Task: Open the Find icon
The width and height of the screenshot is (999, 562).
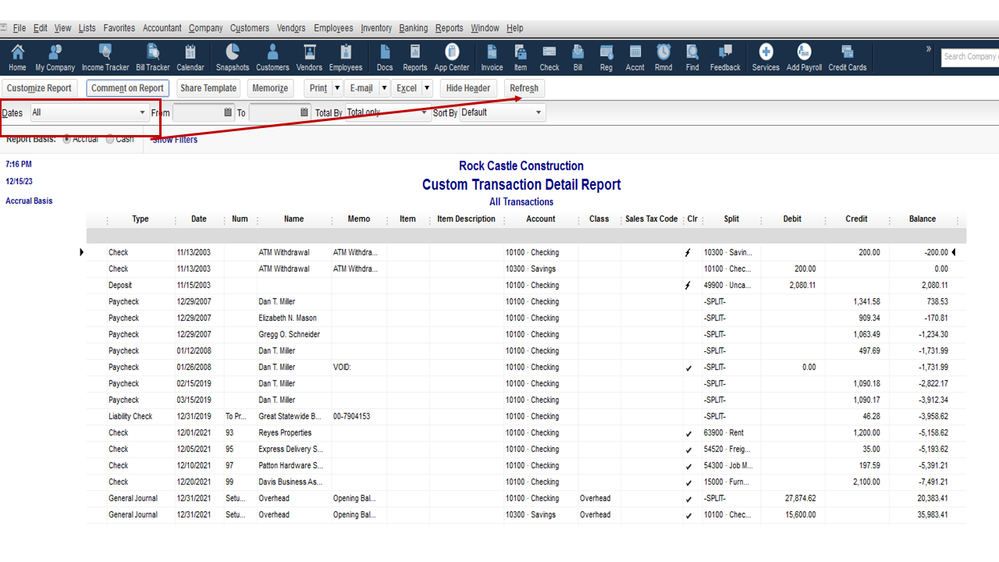Action: click(x=692, y=57)
